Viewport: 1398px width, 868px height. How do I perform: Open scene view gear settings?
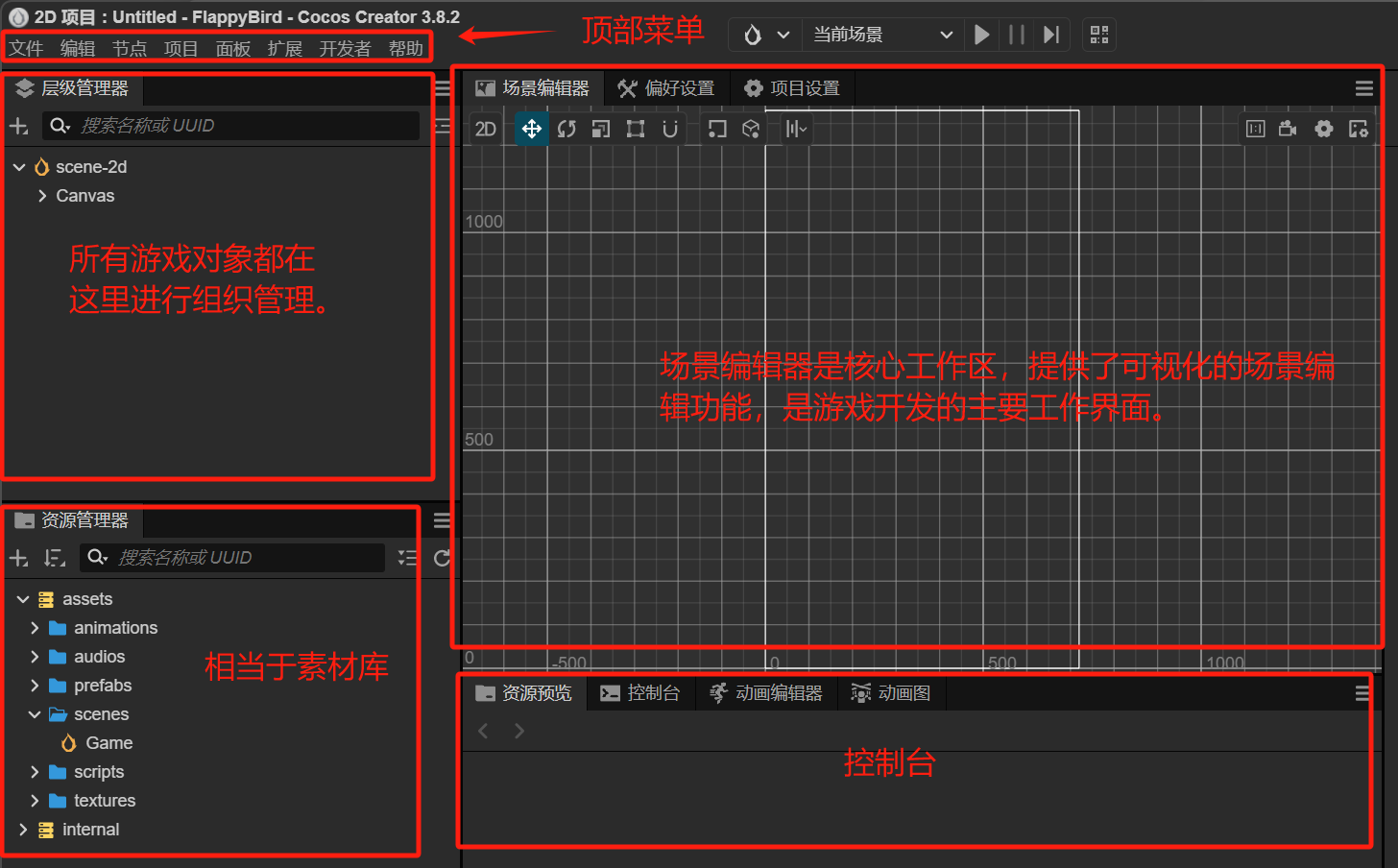[1324, 129]
